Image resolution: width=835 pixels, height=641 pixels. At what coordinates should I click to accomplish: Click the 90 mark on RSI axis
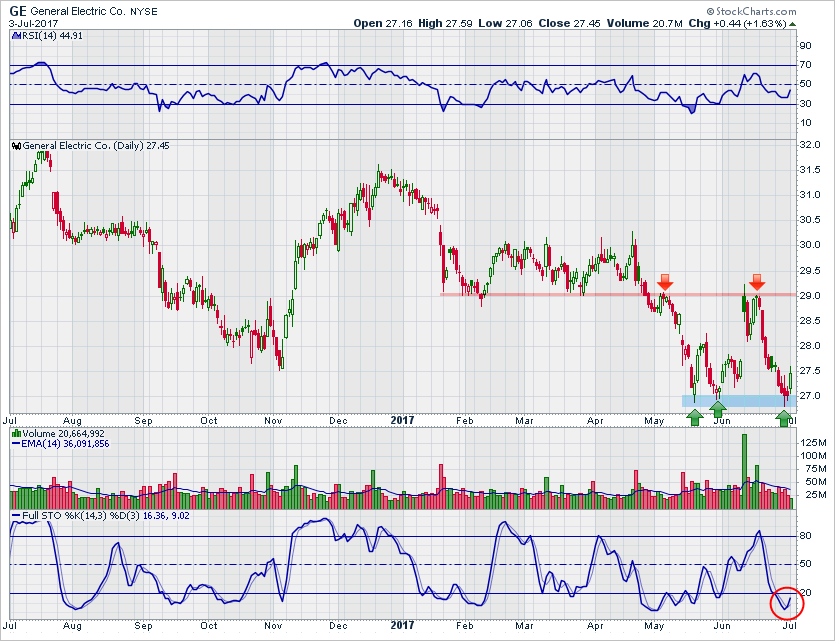pyautogui.click(x=805, y=46)
